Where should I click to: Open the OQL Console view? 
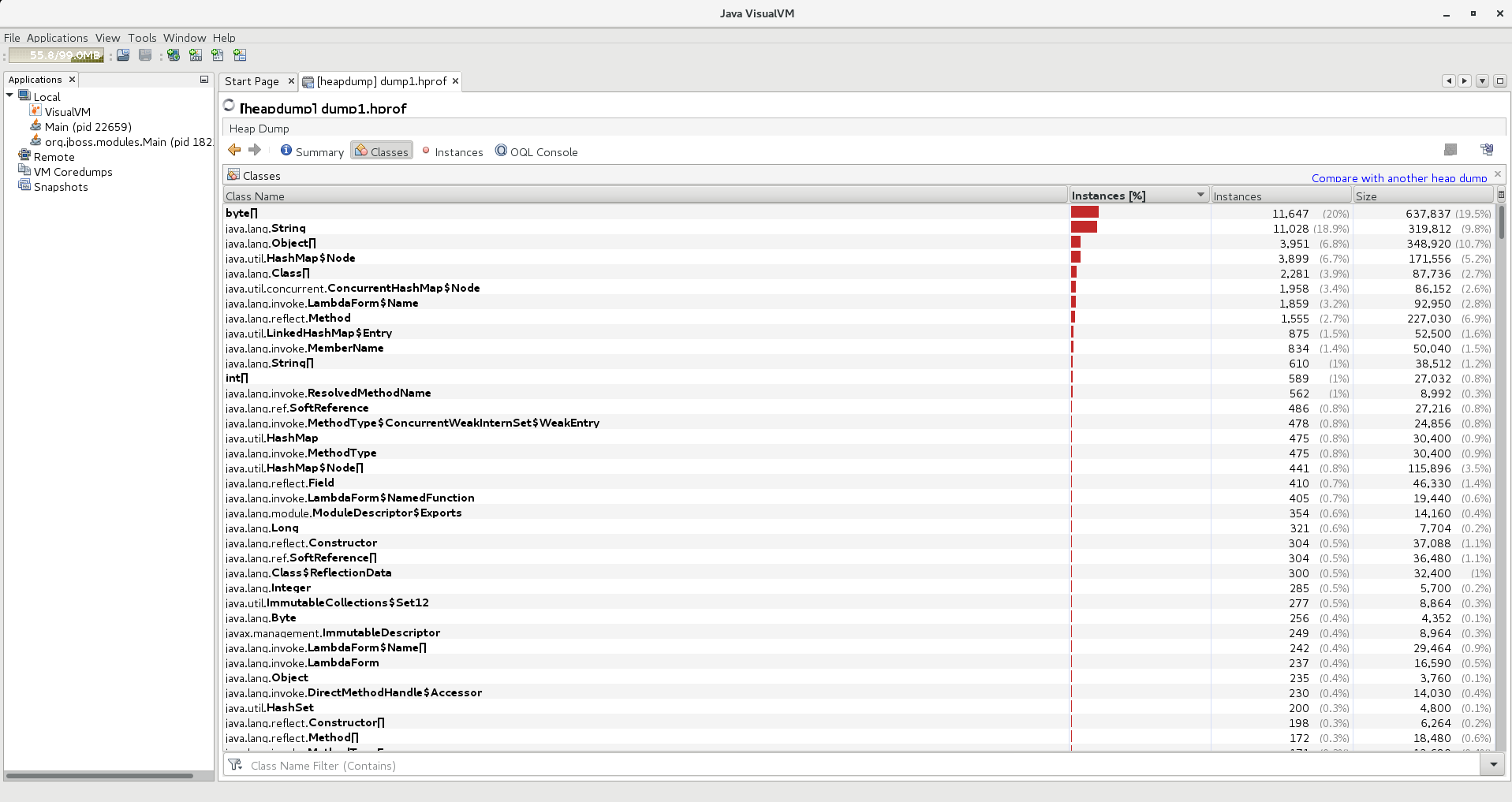536,151
